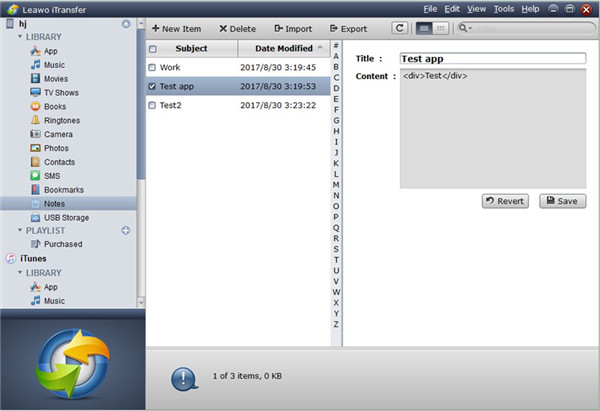Select the Contacts category
Image resolution: width=600 pixels, height=411 pixels.
59,162
